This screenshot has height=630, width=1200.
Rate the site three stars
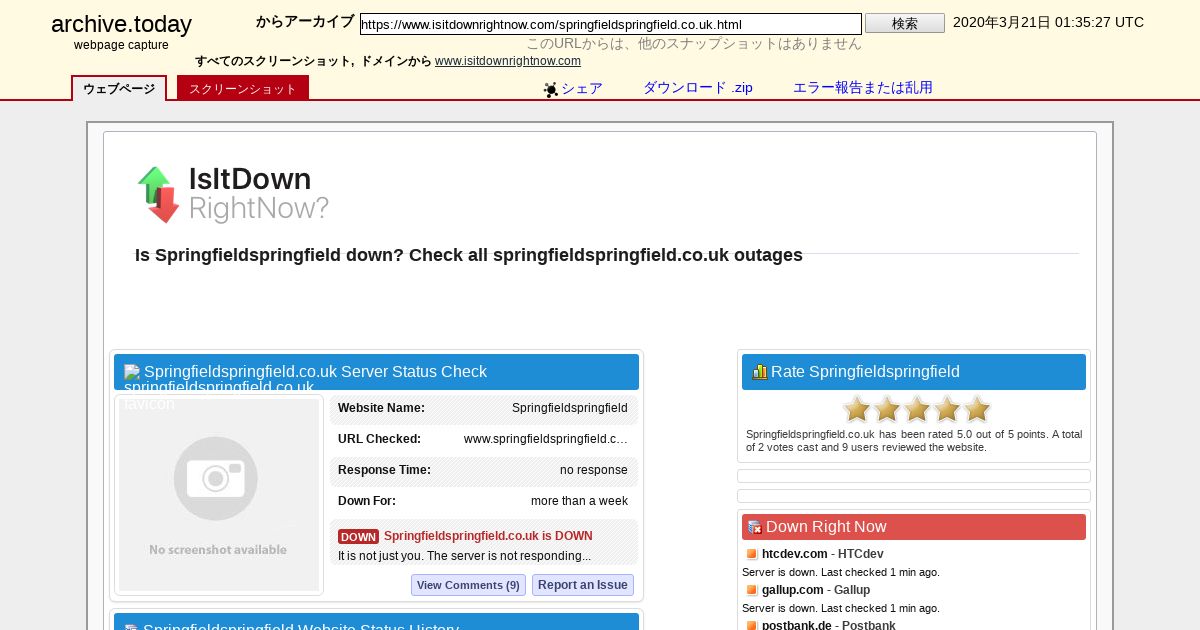click(x=917, y=409)
